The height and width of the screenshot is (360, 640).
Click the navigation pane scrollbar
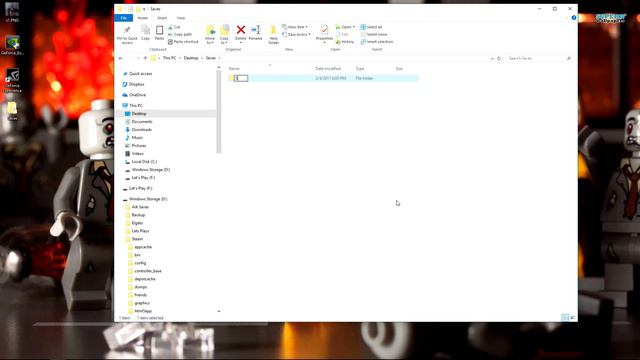click(x=219, y=111)
